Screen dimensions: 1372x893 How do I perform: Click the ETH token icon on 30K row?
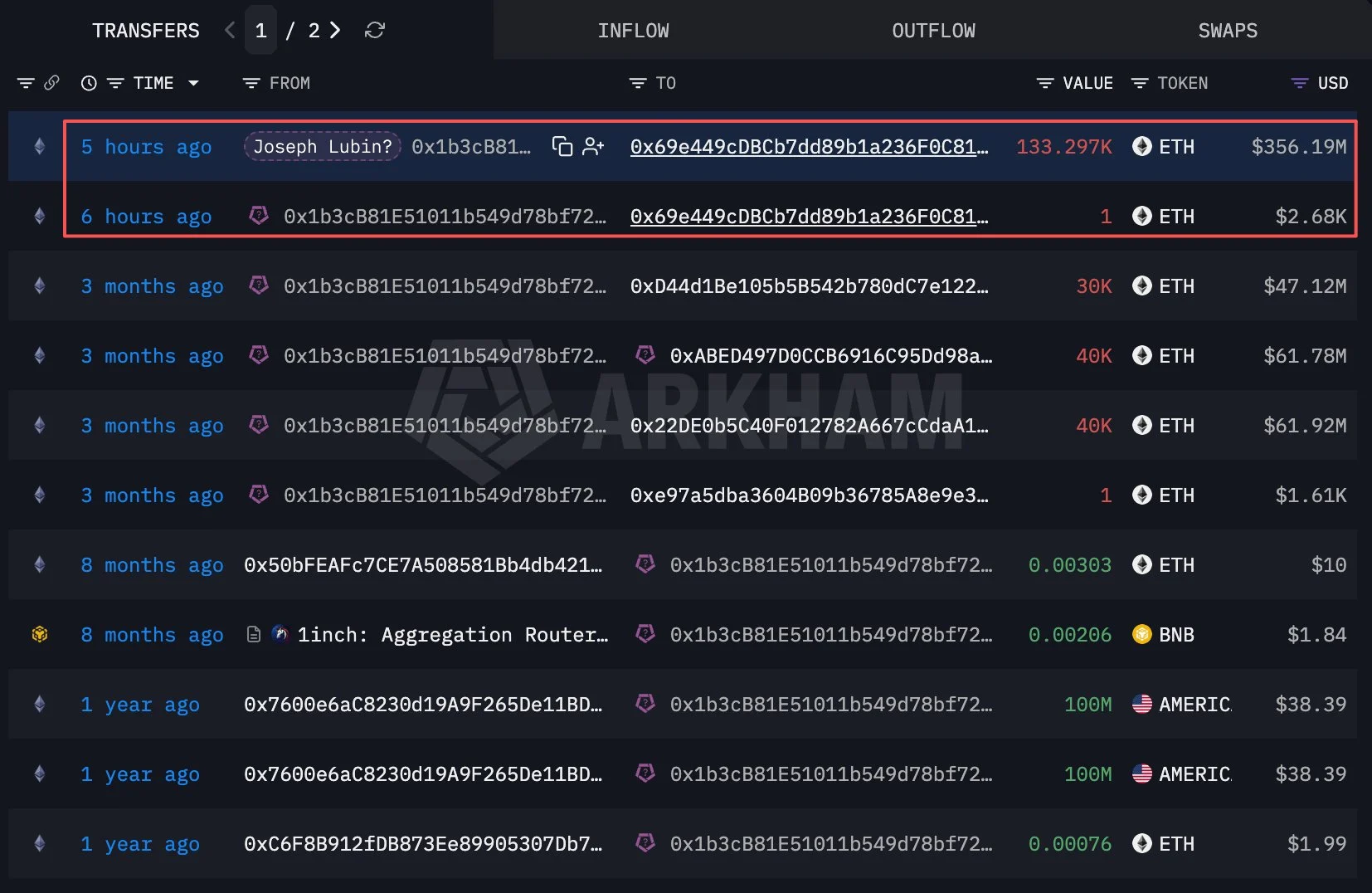(1142, 286)
